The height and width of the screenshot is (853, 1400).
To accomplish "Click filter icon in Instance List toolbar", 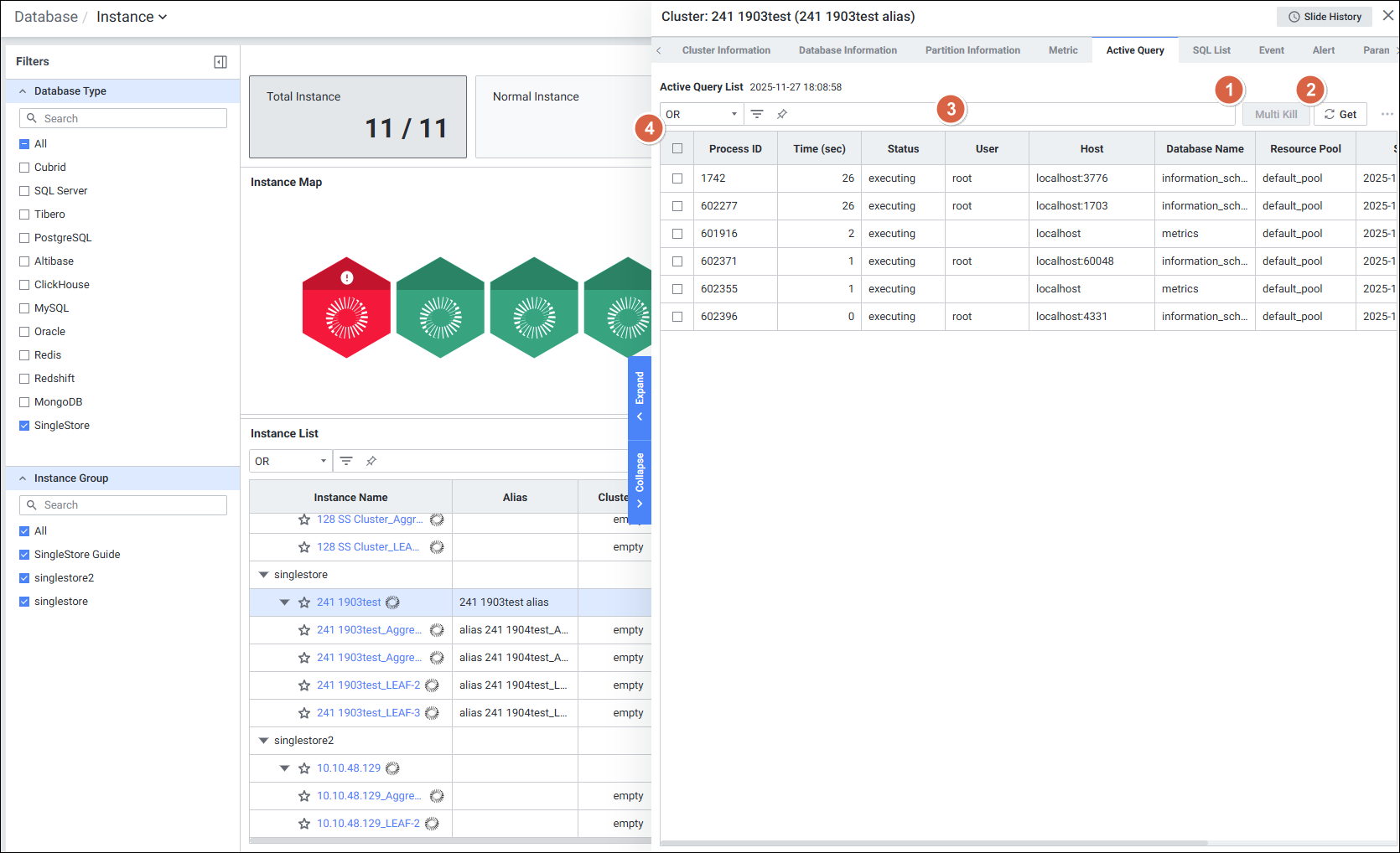I will pyautogui.click(x=346, y=461).
